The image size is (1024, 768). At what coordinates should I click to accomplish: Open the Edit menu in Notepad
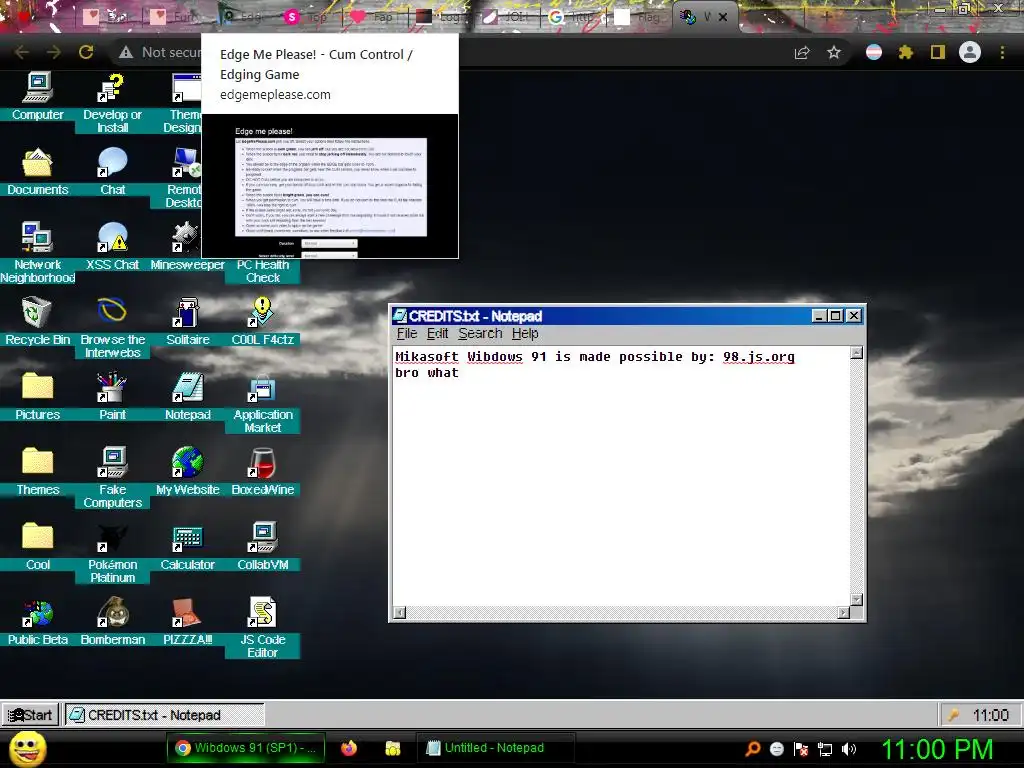pos(437,334)
